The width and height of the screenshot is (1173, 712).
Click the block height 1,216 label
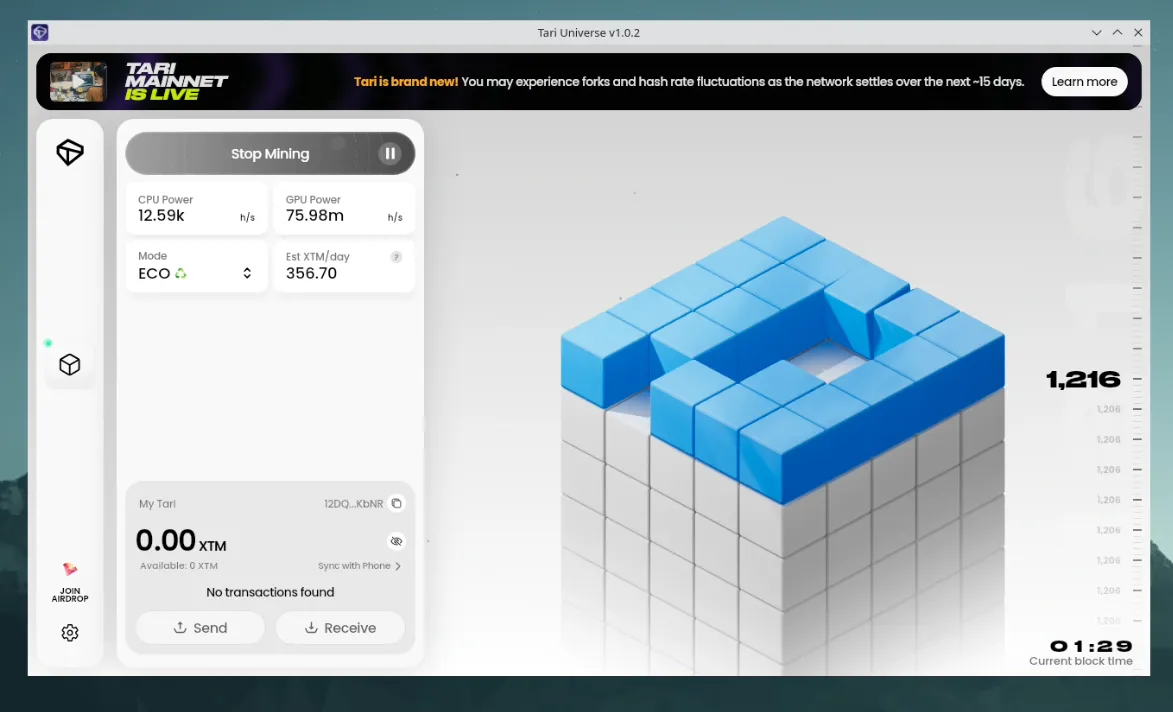[1083, 379]
